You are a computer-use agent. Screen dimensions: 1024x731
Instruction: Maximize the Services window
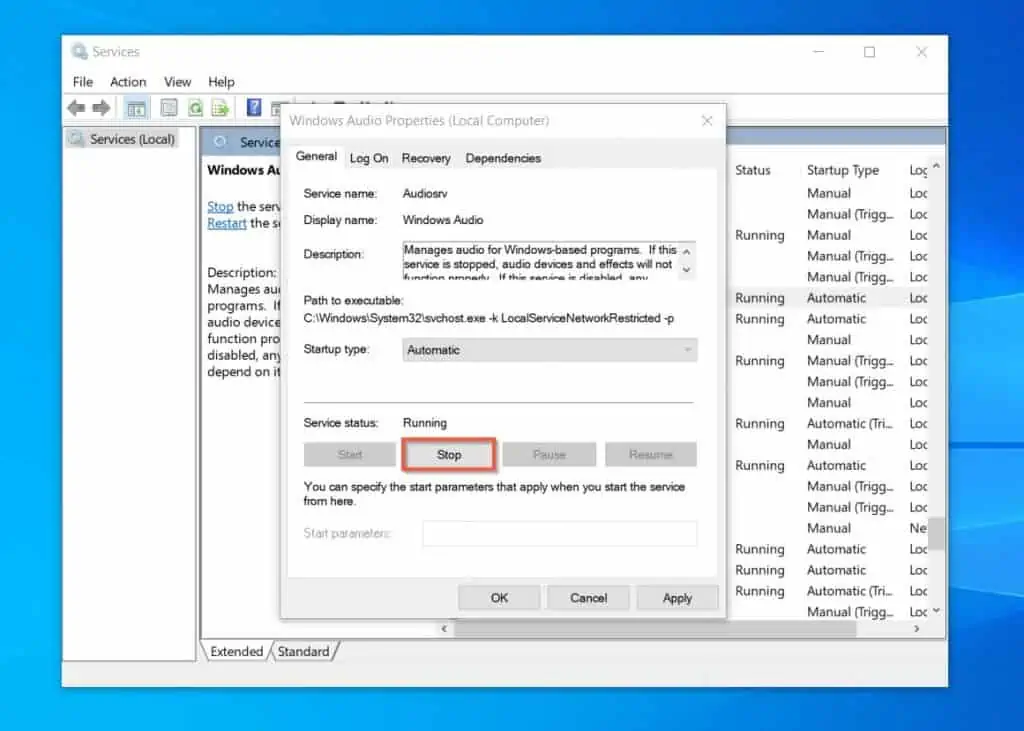869,52
